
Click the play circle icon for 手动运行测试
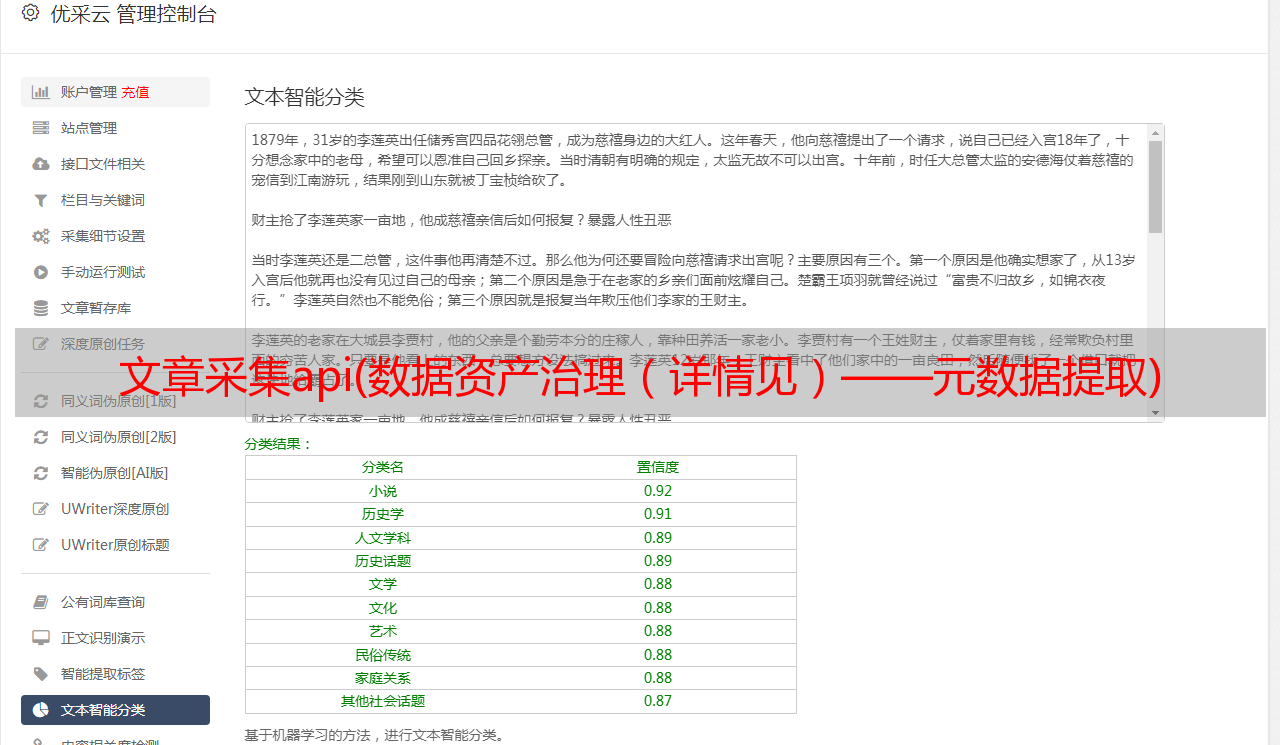coord(41,272)
